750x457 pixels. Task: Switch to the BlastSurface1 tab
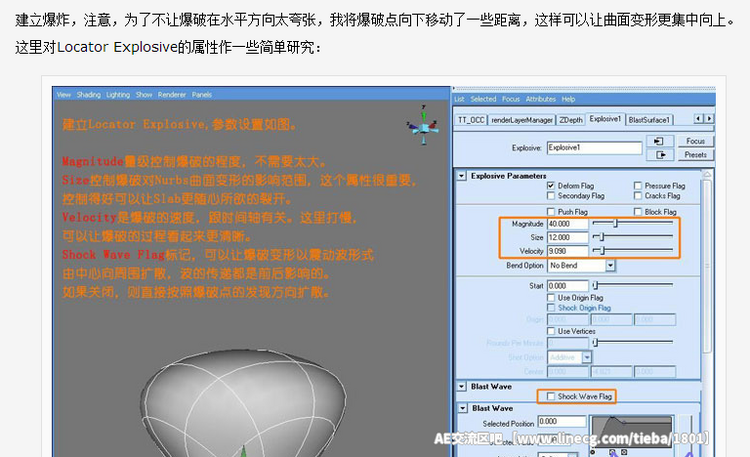(650, 120)
